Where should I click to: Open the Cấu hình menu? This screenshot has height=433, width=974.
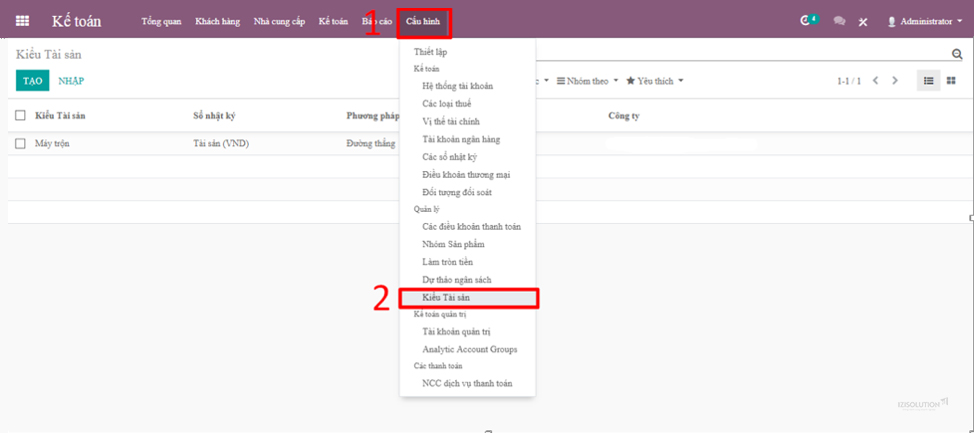pos(423,23)
